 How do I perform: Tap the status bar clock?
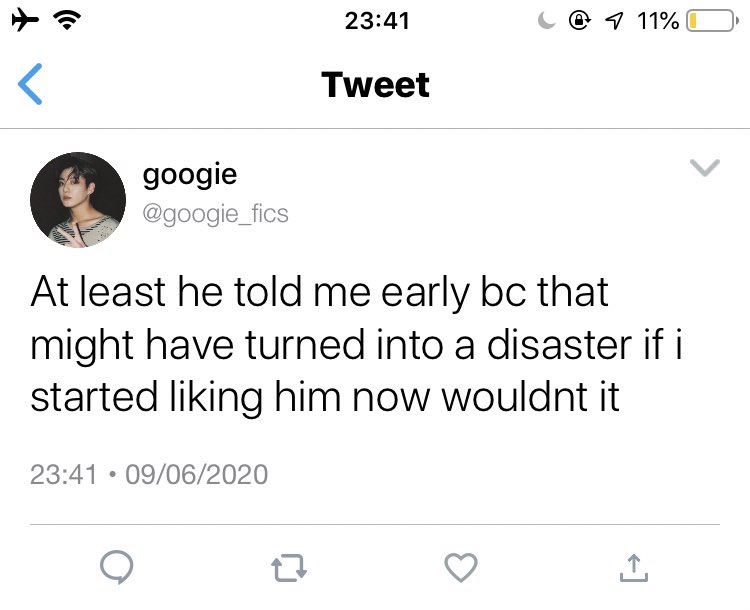[x=377, y=21]
